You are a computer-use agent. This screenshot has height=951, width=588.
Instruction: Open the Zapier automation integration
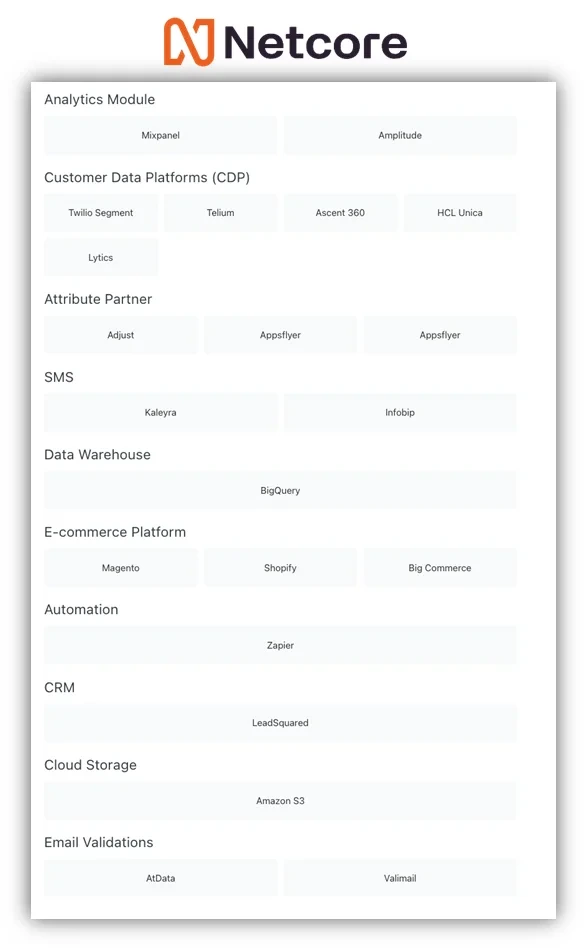coord(280,645)
